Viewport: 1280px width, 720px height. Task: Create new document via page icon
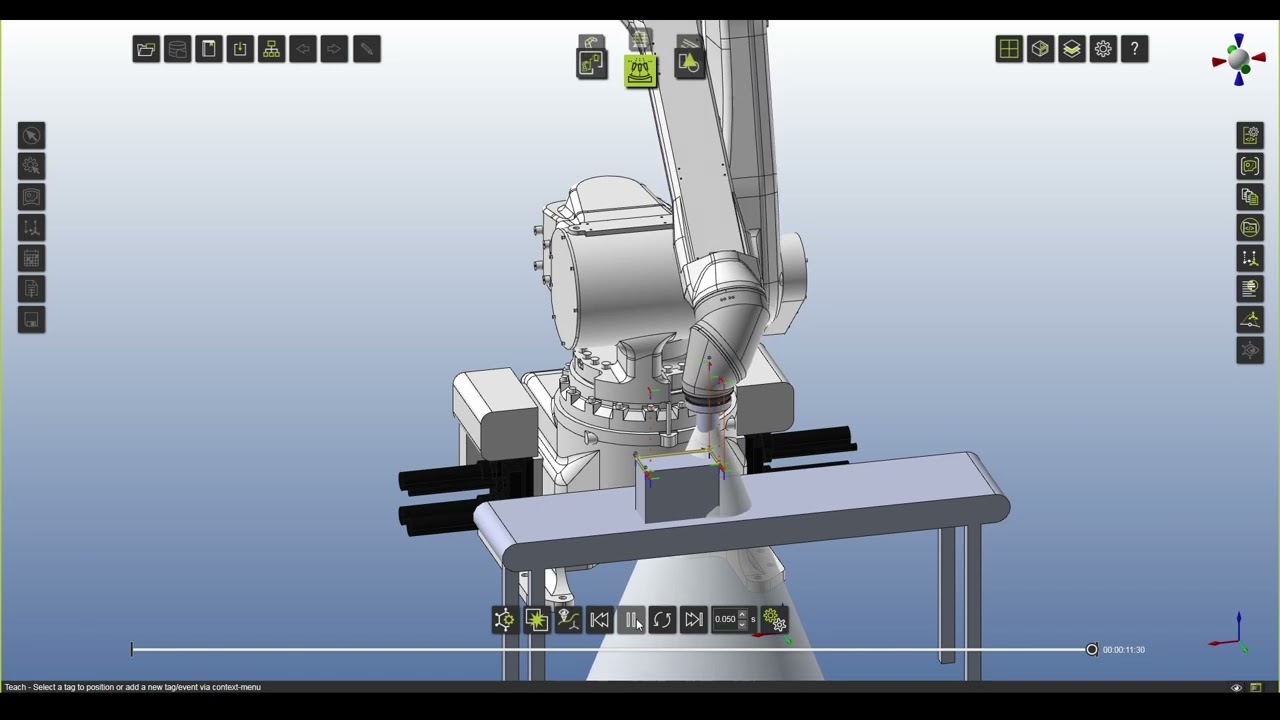208,49
